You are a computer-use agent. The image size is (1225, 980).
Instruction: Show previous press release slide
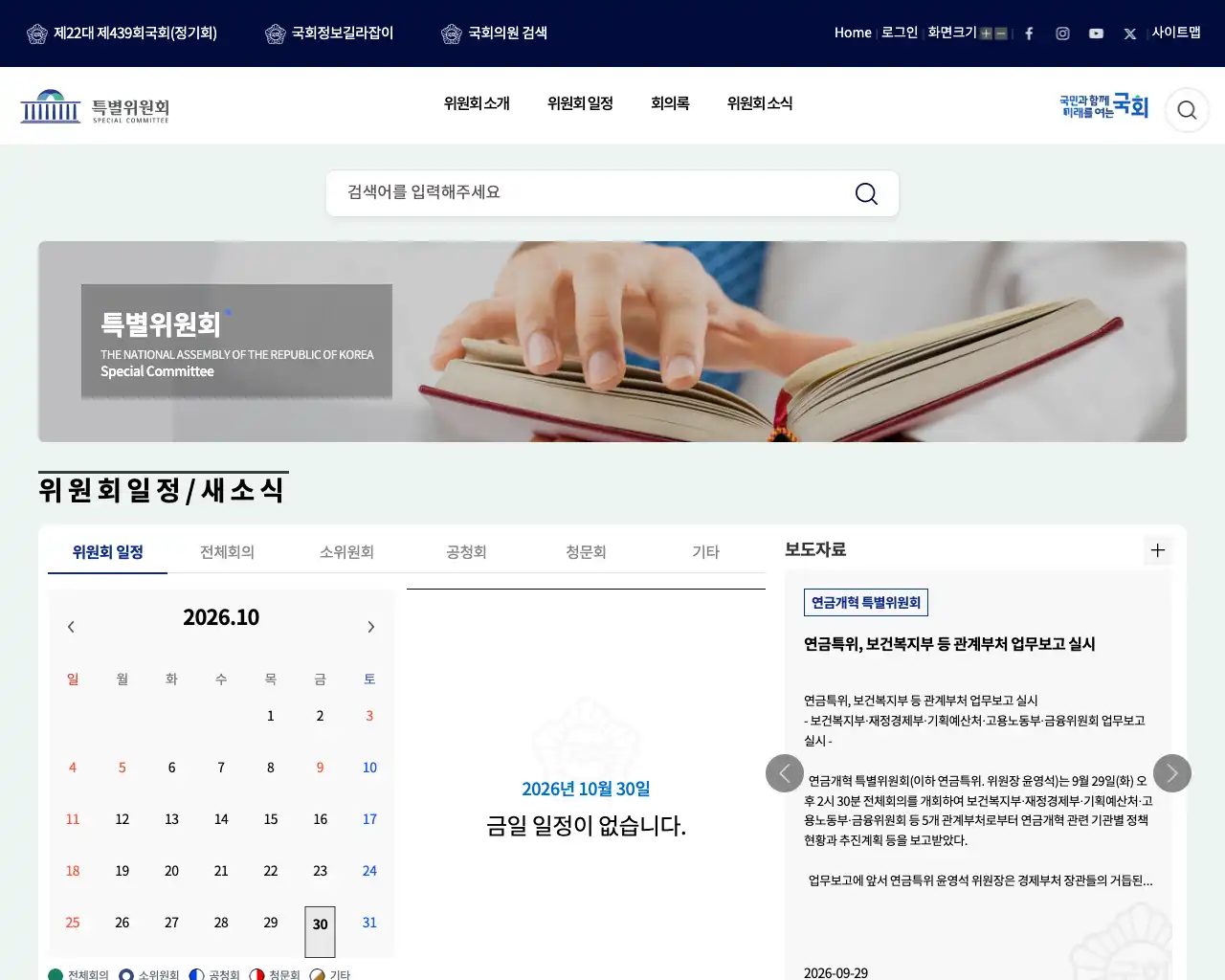click(785, 773)
